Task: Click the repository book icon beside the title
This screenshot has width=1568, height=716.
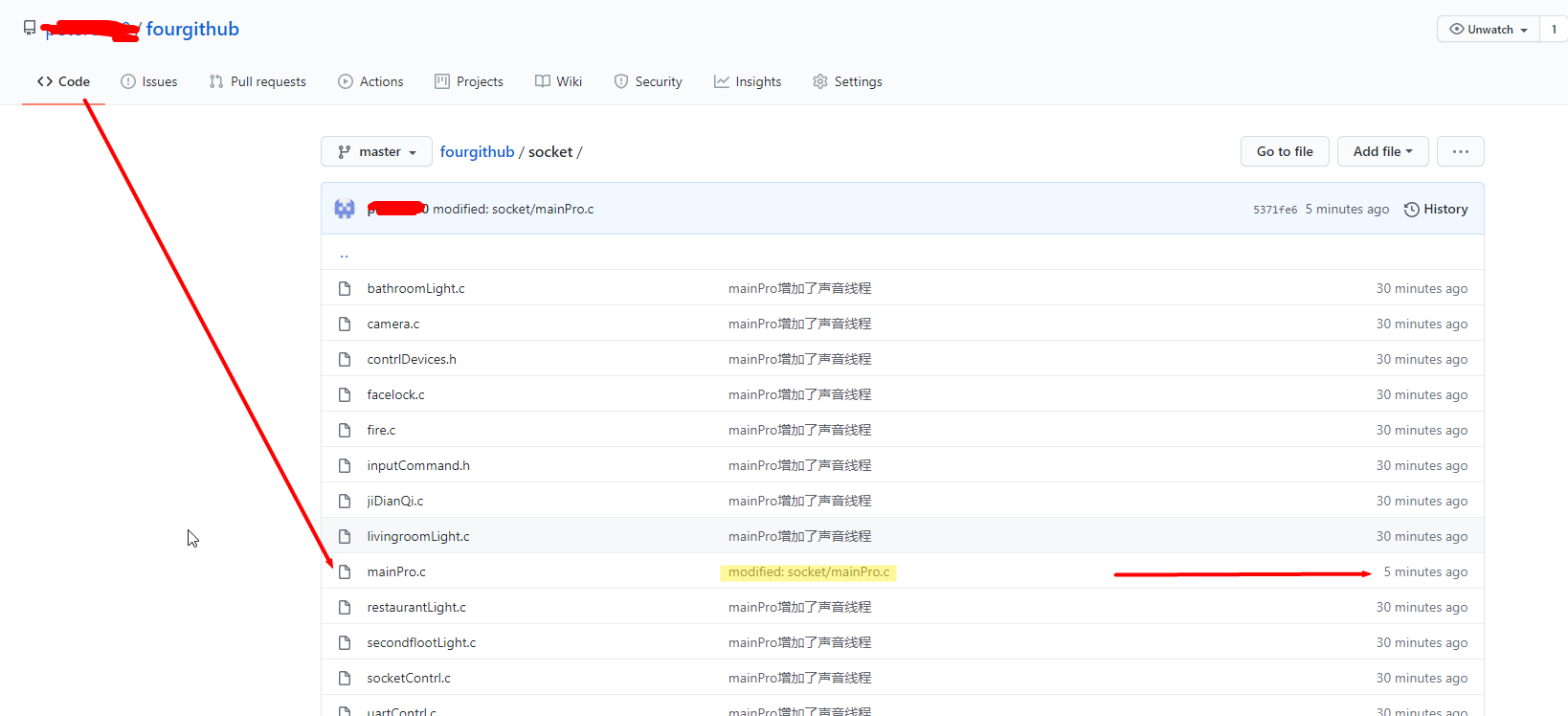Action: coord(30,29)
